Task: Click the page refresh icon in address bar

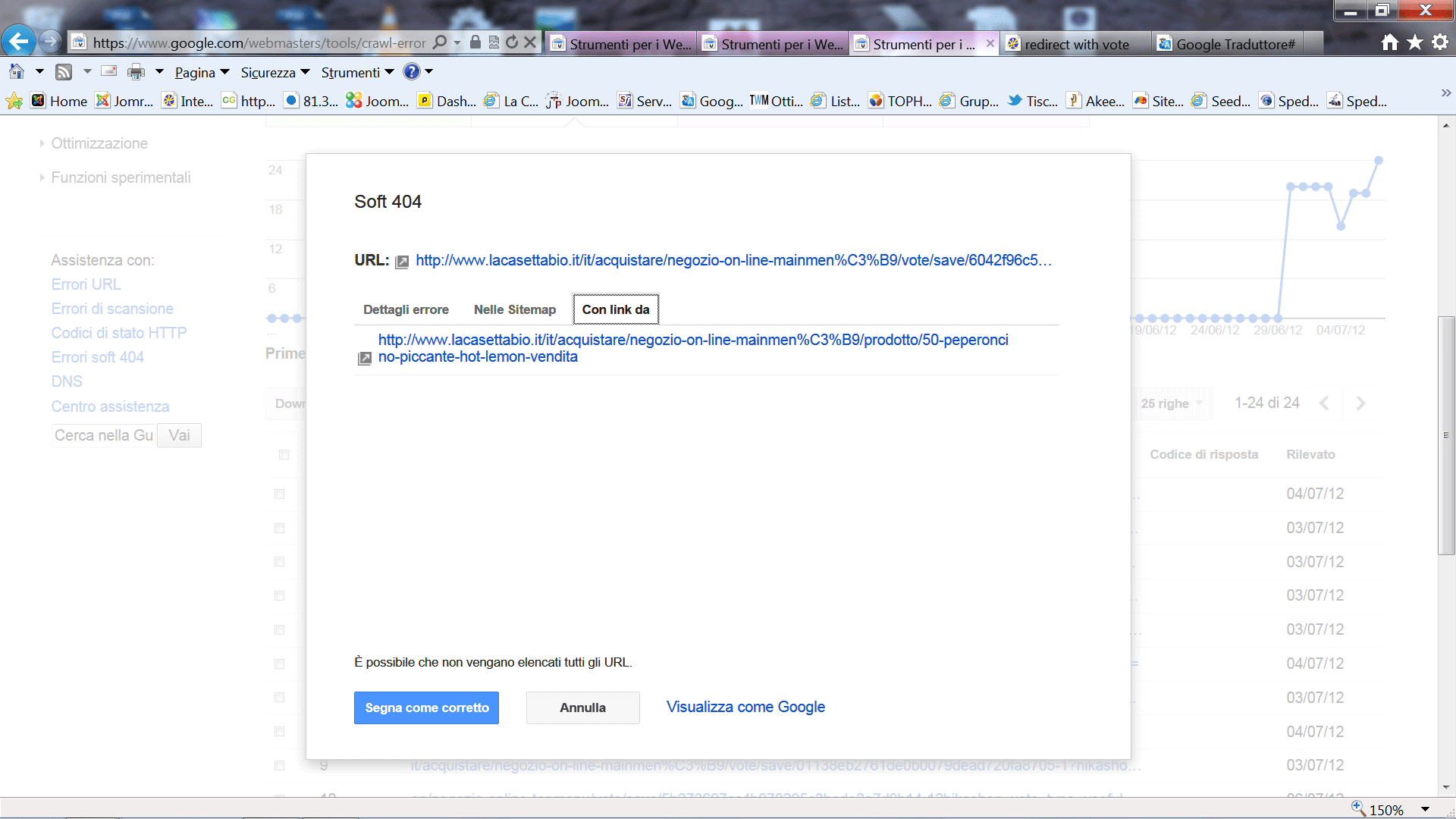Action: pos(512,42)
